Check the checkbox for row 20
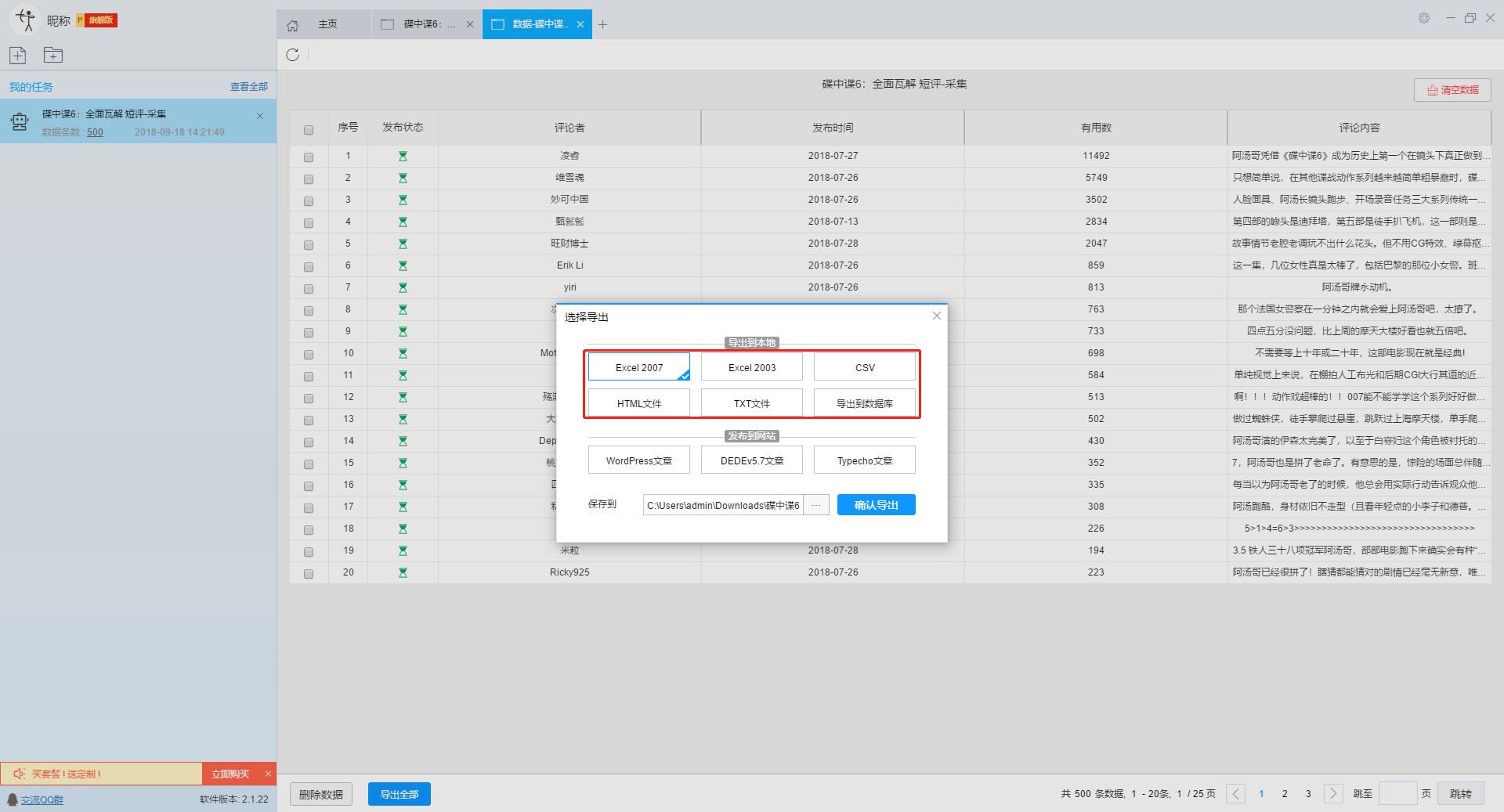 309,574
